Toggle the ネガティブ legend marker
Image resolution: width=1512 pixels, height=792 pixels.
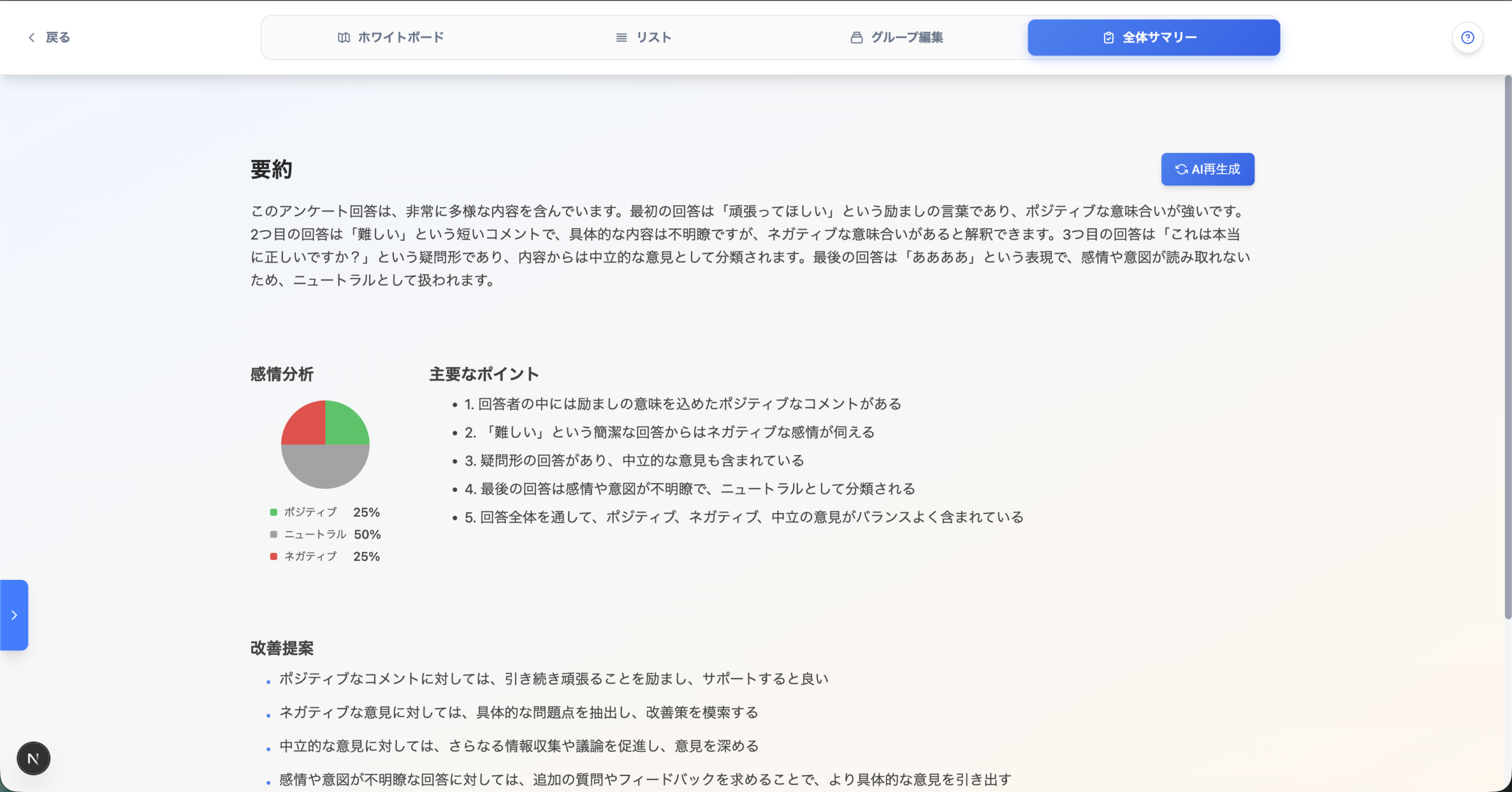click(x=273, y=556)
